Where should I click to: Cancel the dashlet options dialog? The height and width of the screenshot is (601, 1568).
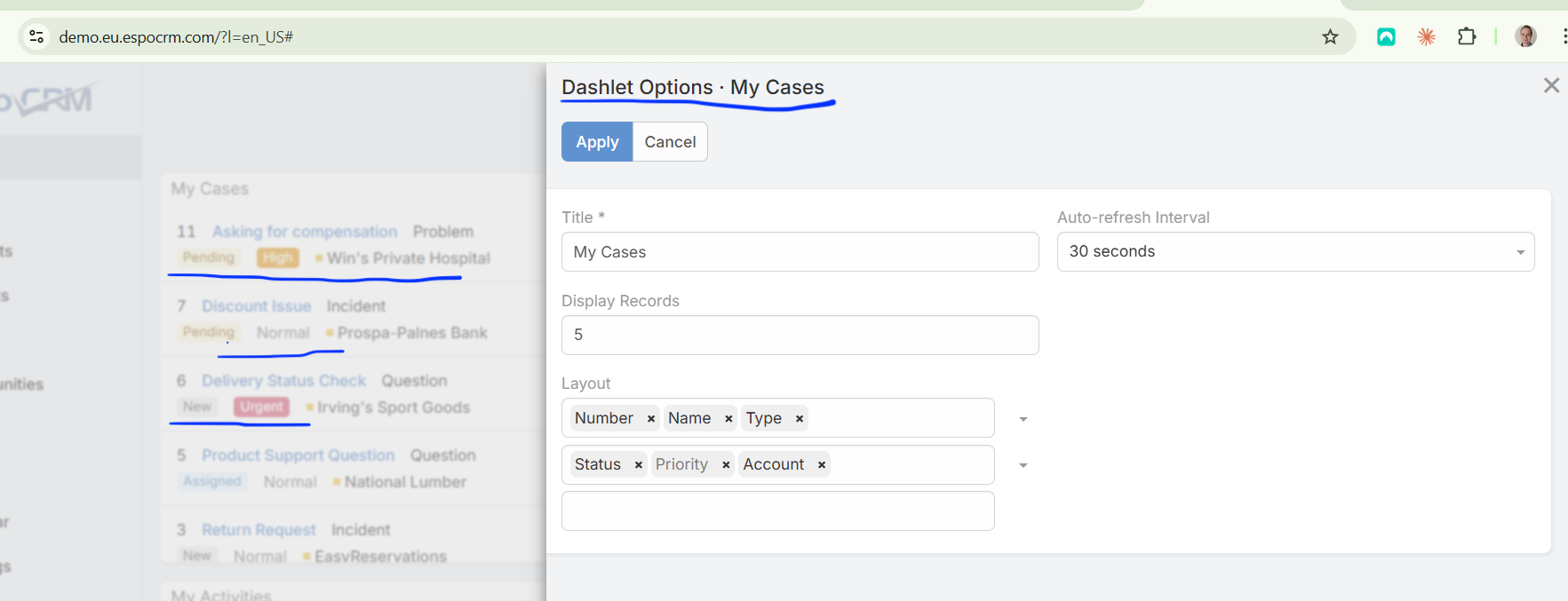670,142
